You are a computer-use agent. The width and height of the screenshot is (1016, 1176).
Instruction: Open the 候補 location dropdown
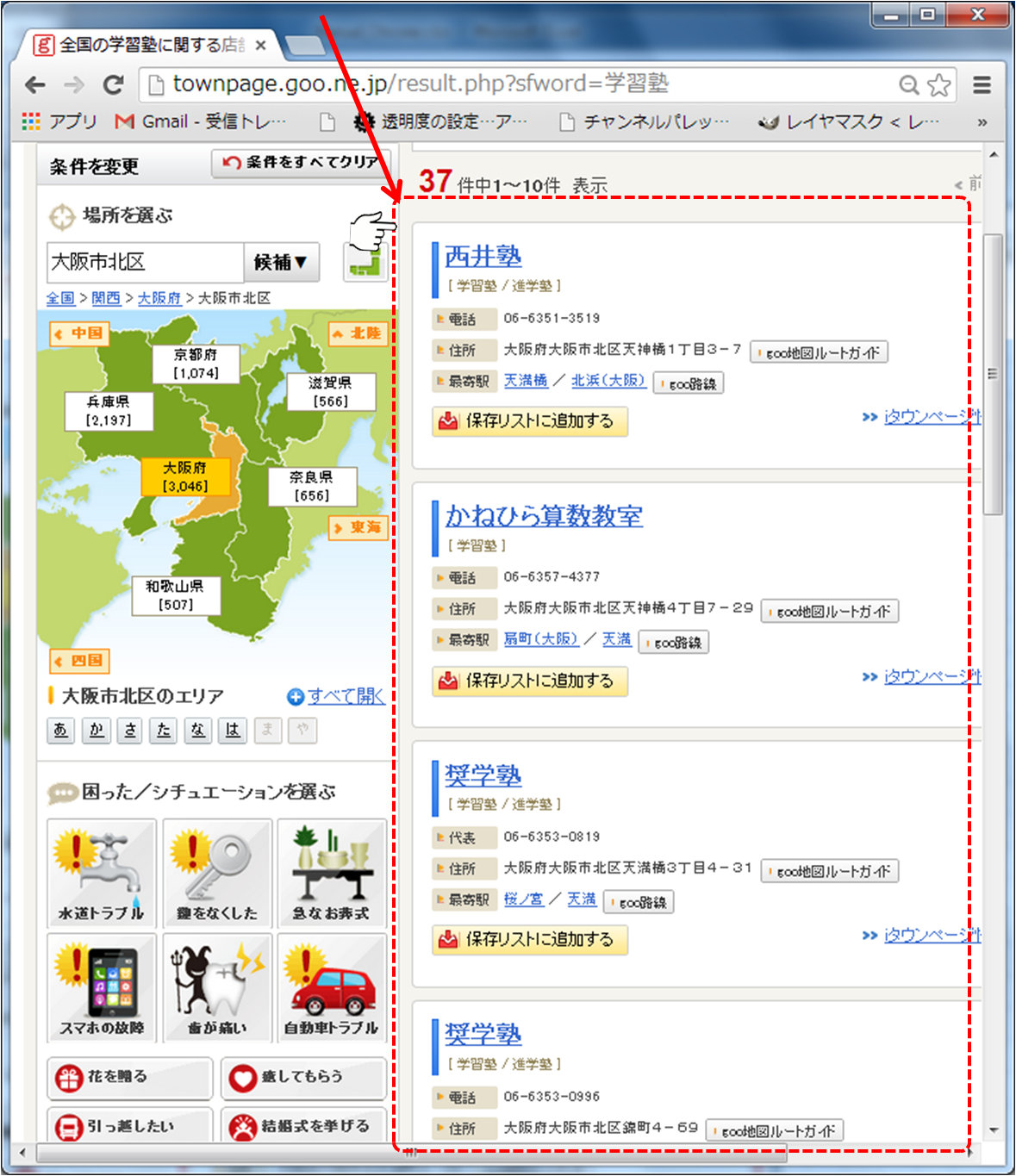281,262
